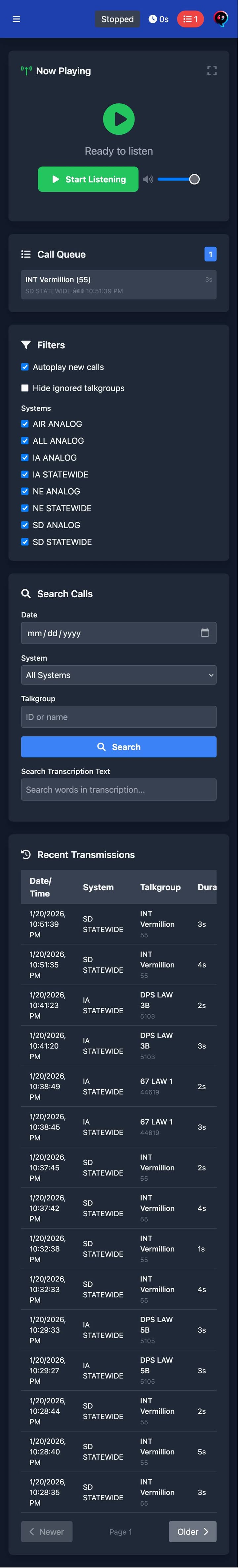Click the large green play icon
The image size is (238, 1568).
[119, 119]
